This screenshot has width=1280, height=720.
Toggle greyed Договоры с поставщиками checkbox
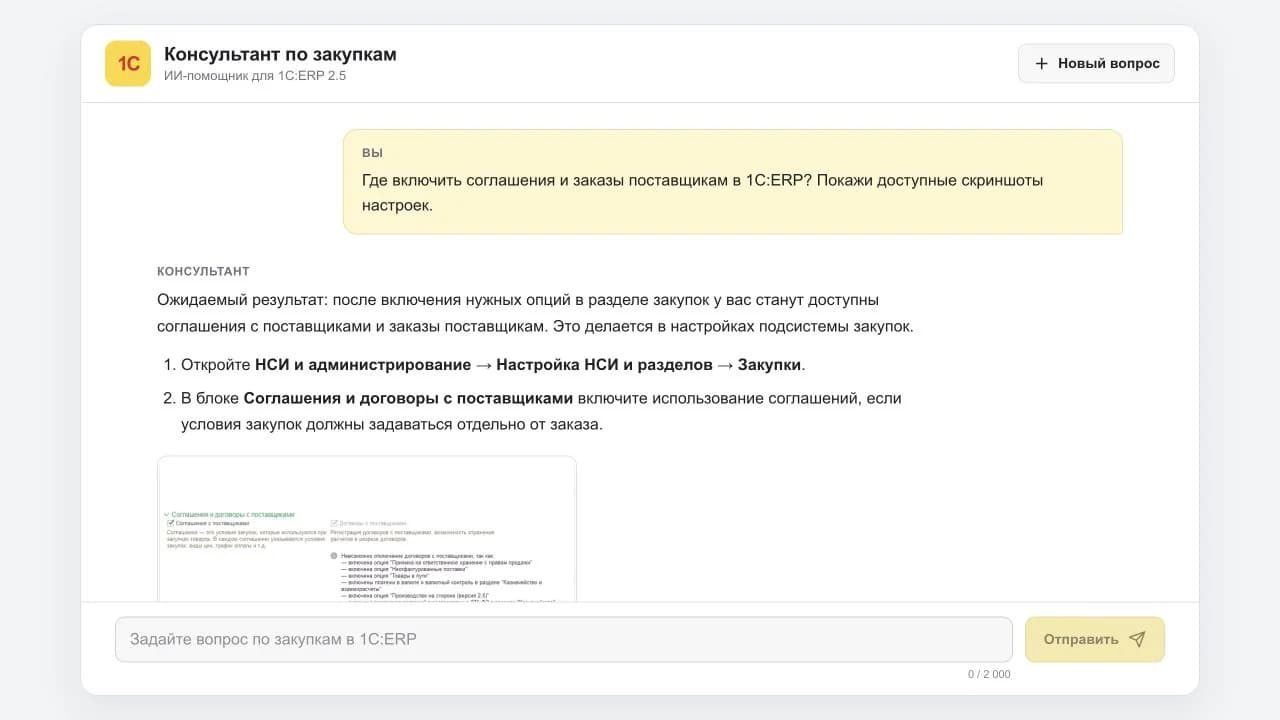coord(334,523)
